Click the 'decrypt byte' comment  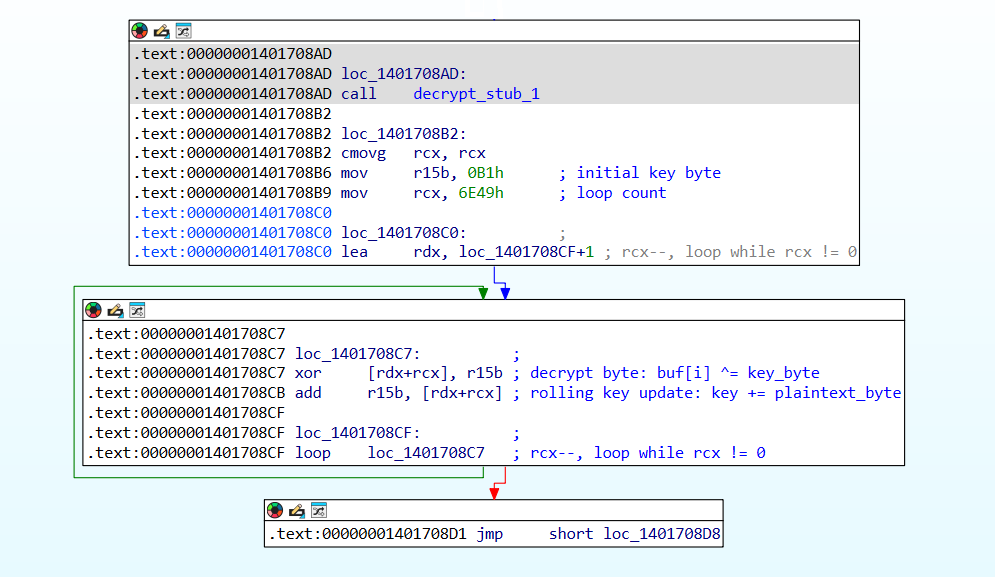[666, 373]
